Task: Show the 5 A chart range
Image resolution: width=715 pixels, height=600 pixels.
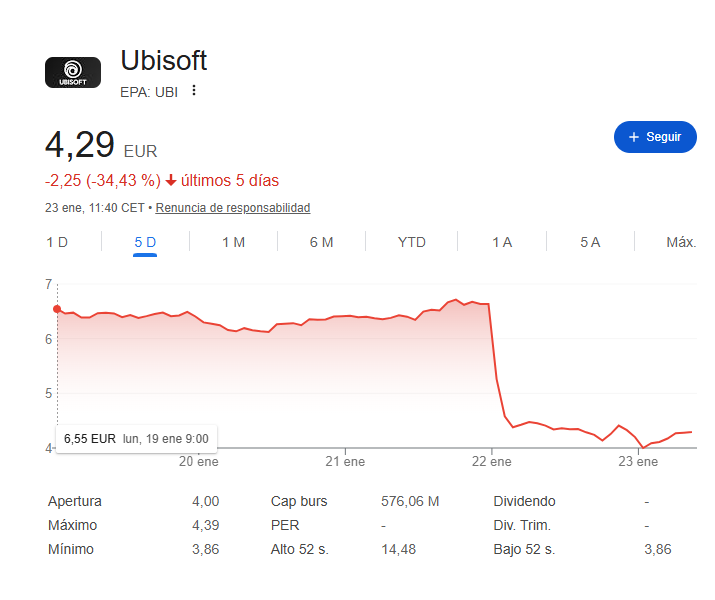Action: point(590,242)
